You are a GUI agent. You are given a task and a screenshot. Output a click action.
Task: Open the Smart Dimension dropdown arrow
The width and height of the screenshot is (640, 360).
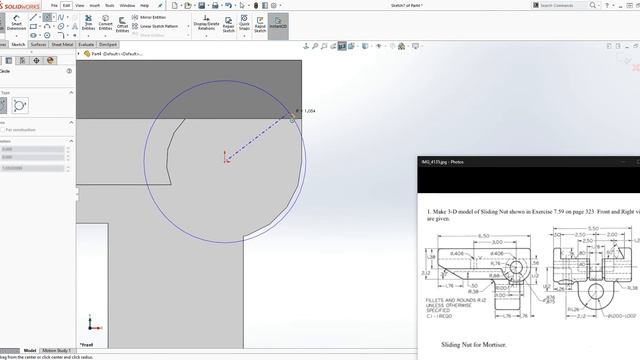pyautogui.click(x=16, y=36)
